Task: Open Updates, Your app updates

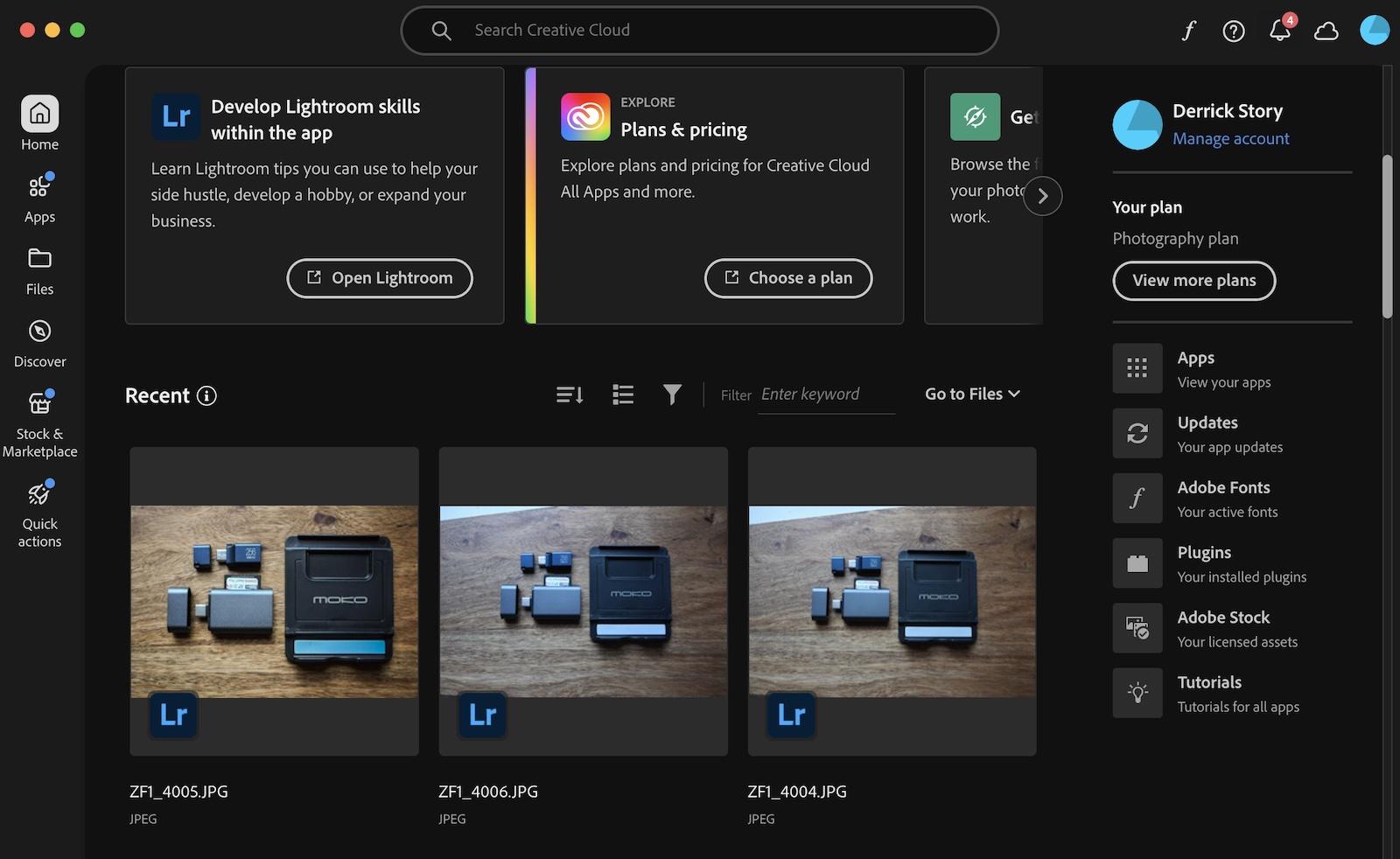Action: coord(1232,433)
